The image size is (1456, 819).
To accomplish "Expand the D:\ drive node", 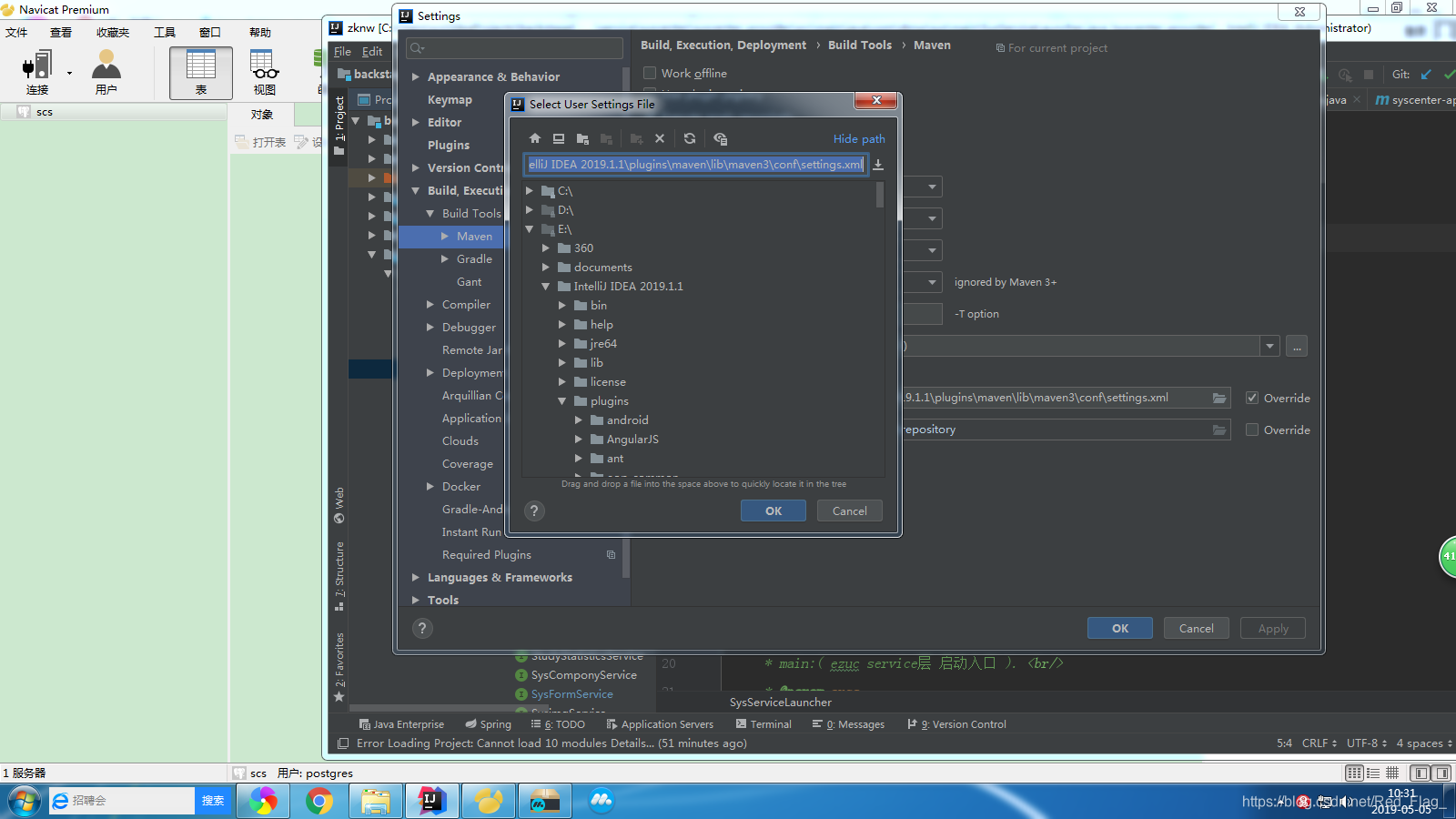I will coord(530,210).
